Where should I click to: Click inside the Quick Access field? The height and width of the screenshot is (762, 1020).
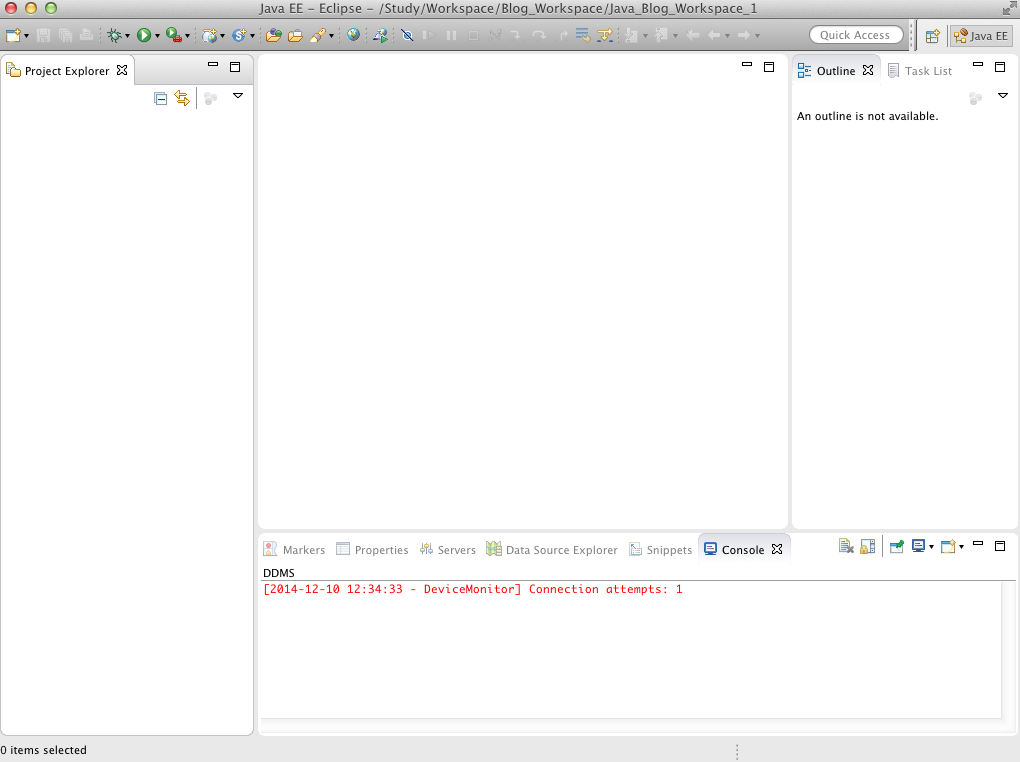click(x=856, y=35)
